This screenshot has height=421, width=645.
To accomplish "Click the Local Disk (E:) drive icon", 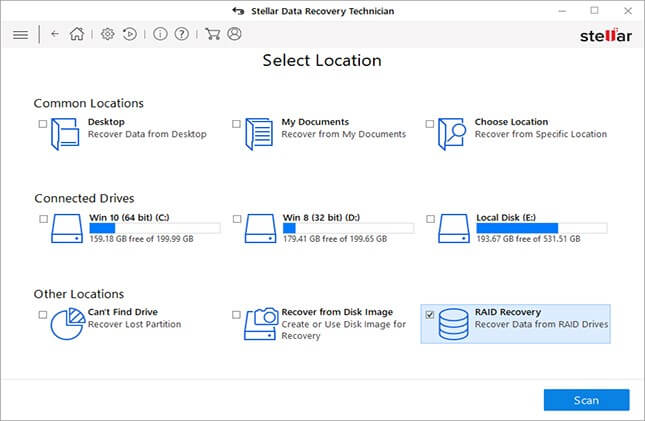I will (454, 228).
